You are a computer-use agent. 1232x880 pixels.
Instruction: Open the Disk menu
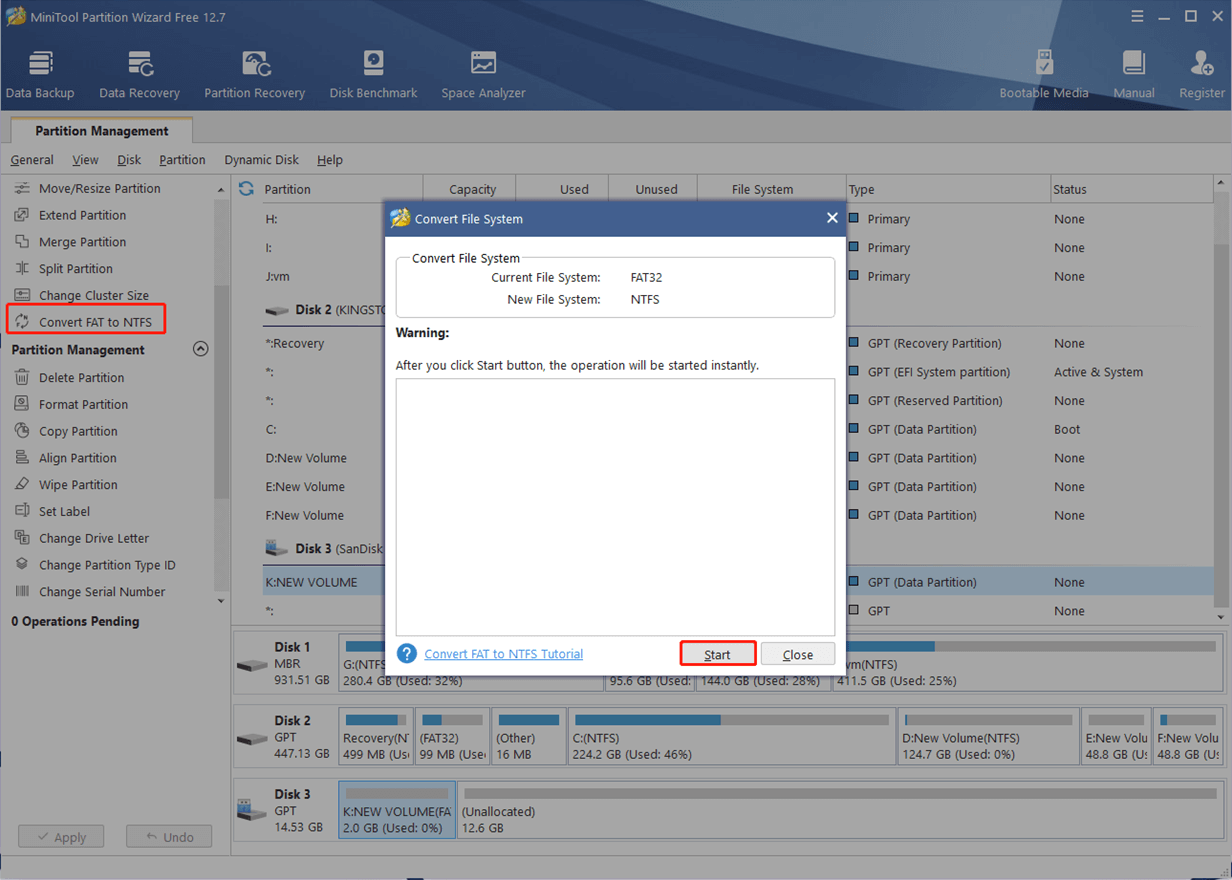pos(129,160)
